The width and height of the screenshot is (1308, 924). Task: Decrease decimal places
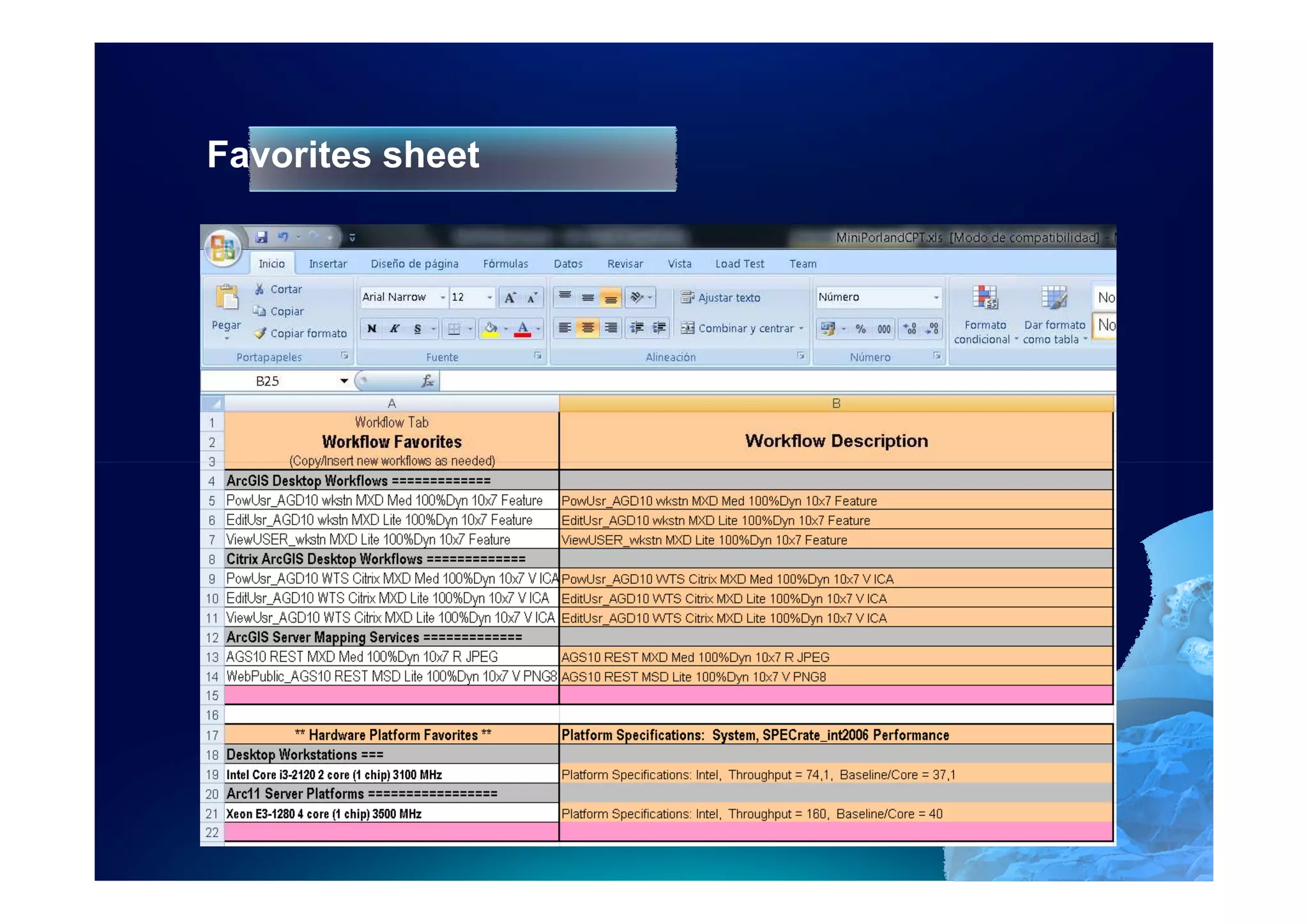pos(932,329)
